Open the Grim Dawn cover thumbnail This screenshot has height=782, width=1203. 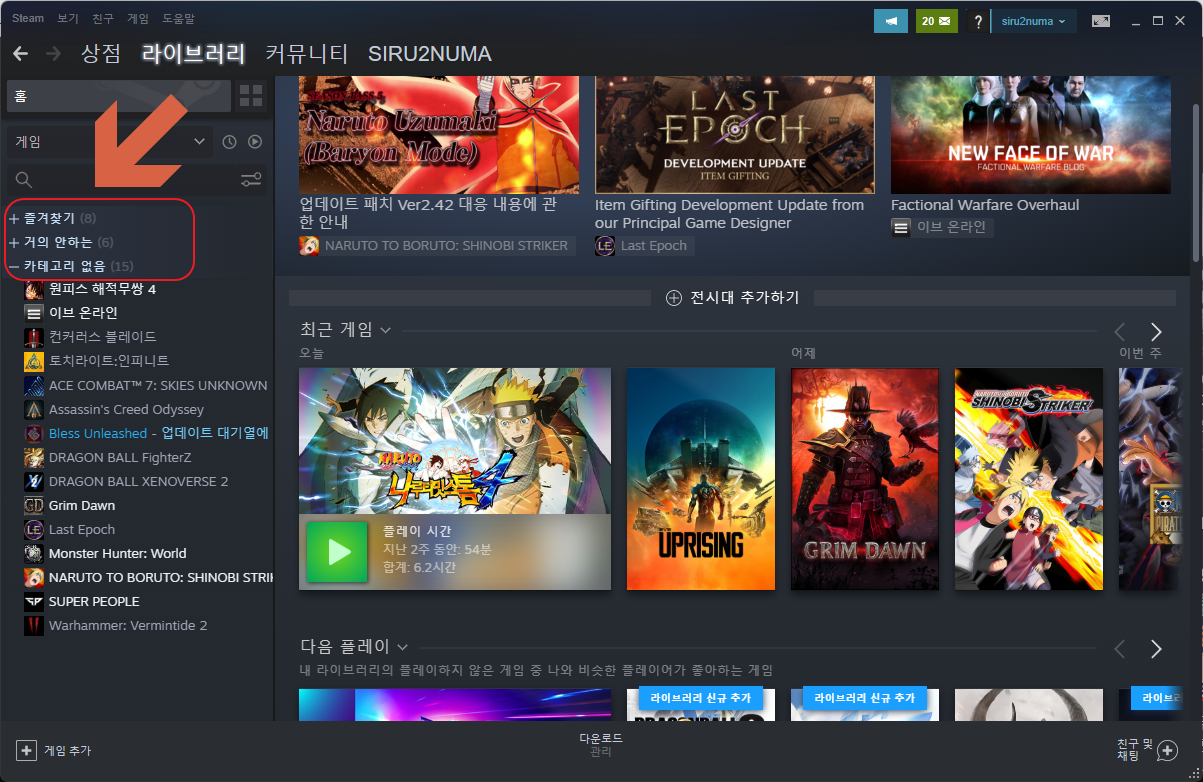(865, 479)
